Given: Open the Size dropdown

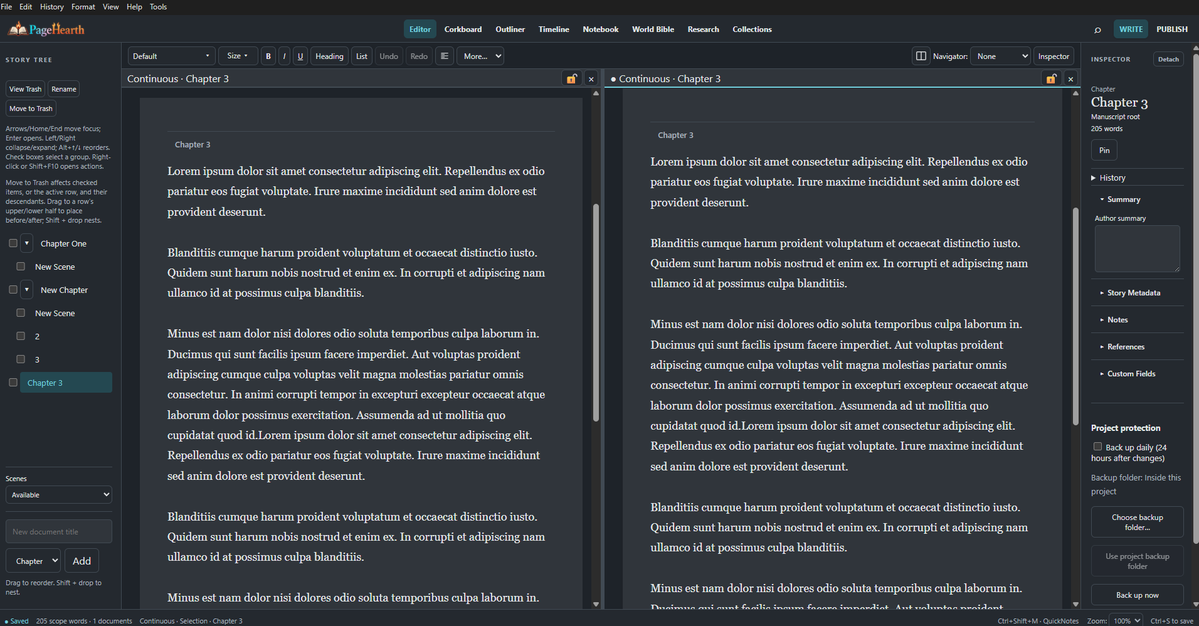Looking at the screenshot, I should [238, 56].
